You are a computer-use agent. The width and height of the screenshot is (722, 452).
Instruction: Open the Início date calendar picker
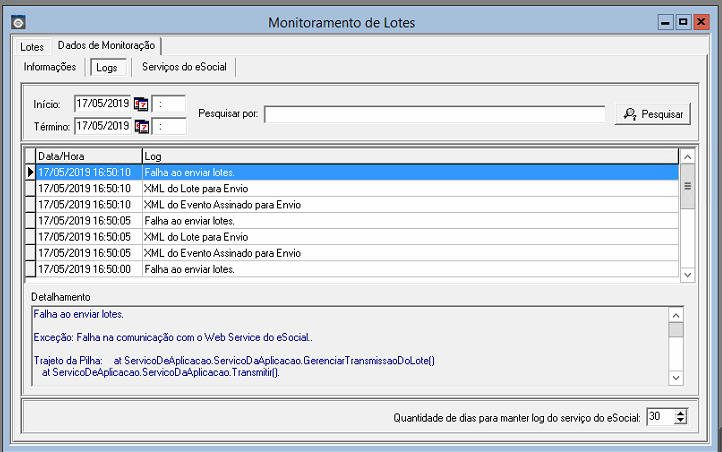[140, 104]
